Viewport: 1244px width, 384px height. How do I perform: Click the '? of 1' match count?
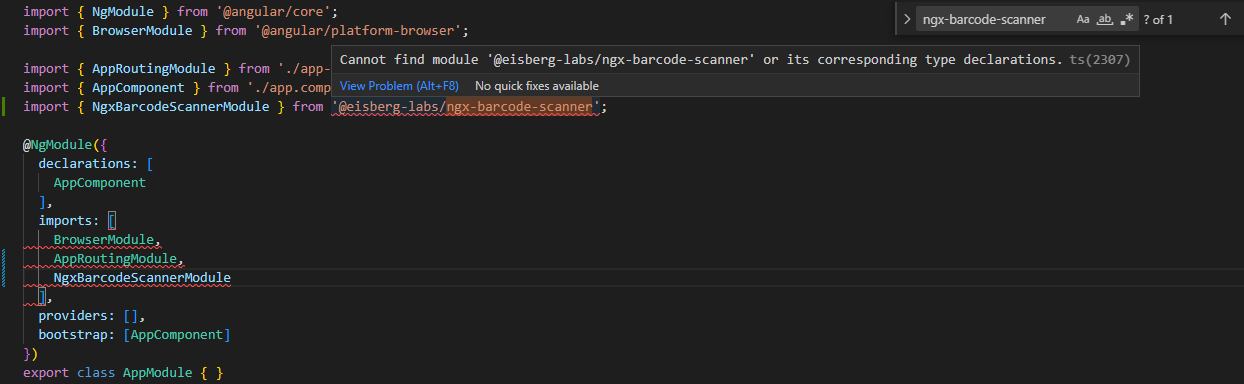[1159, 19]
